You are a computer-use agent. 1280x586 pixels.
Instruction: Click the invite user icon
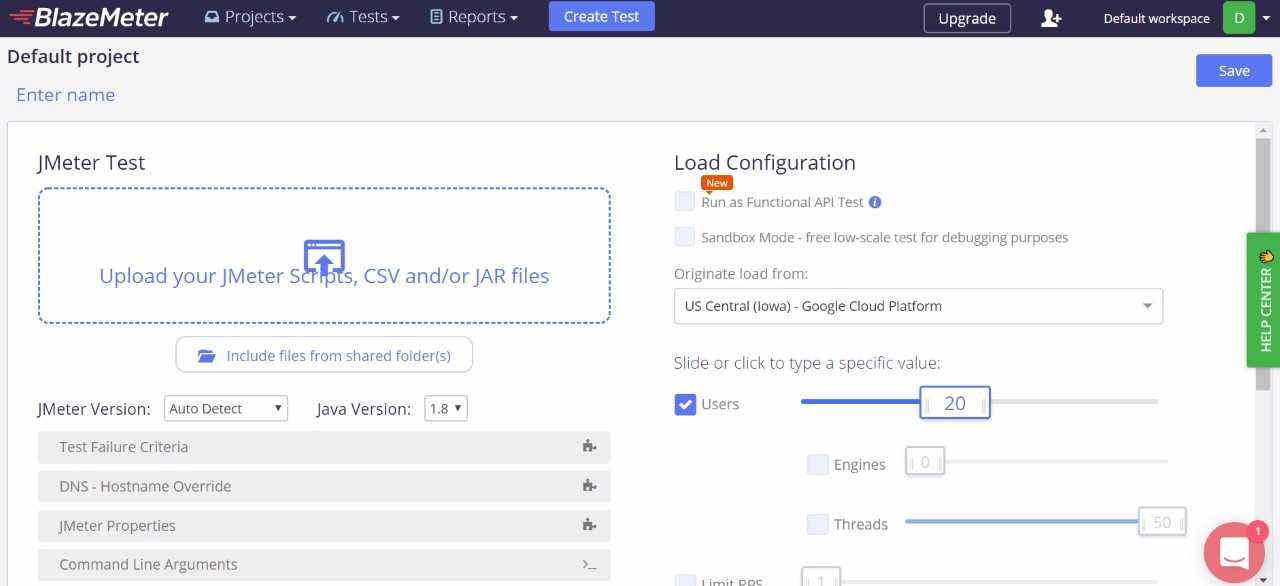pyautogui.click(x=1050, y=18)
